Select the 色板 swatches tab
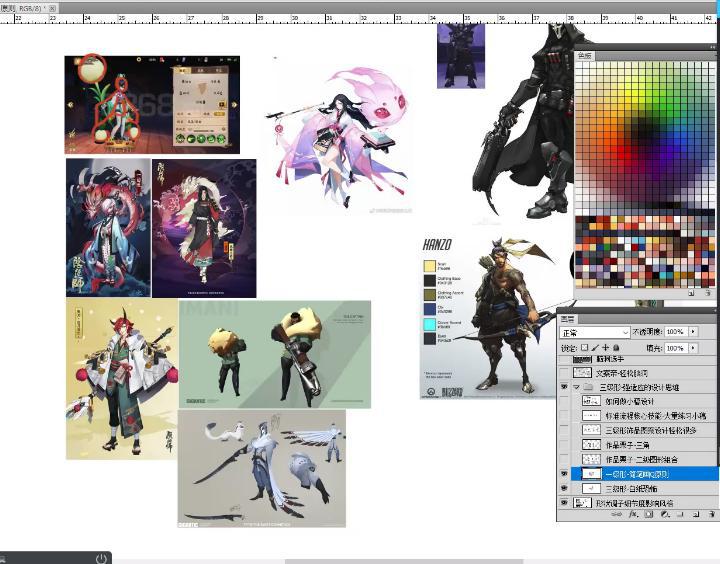 pos(585,56)
